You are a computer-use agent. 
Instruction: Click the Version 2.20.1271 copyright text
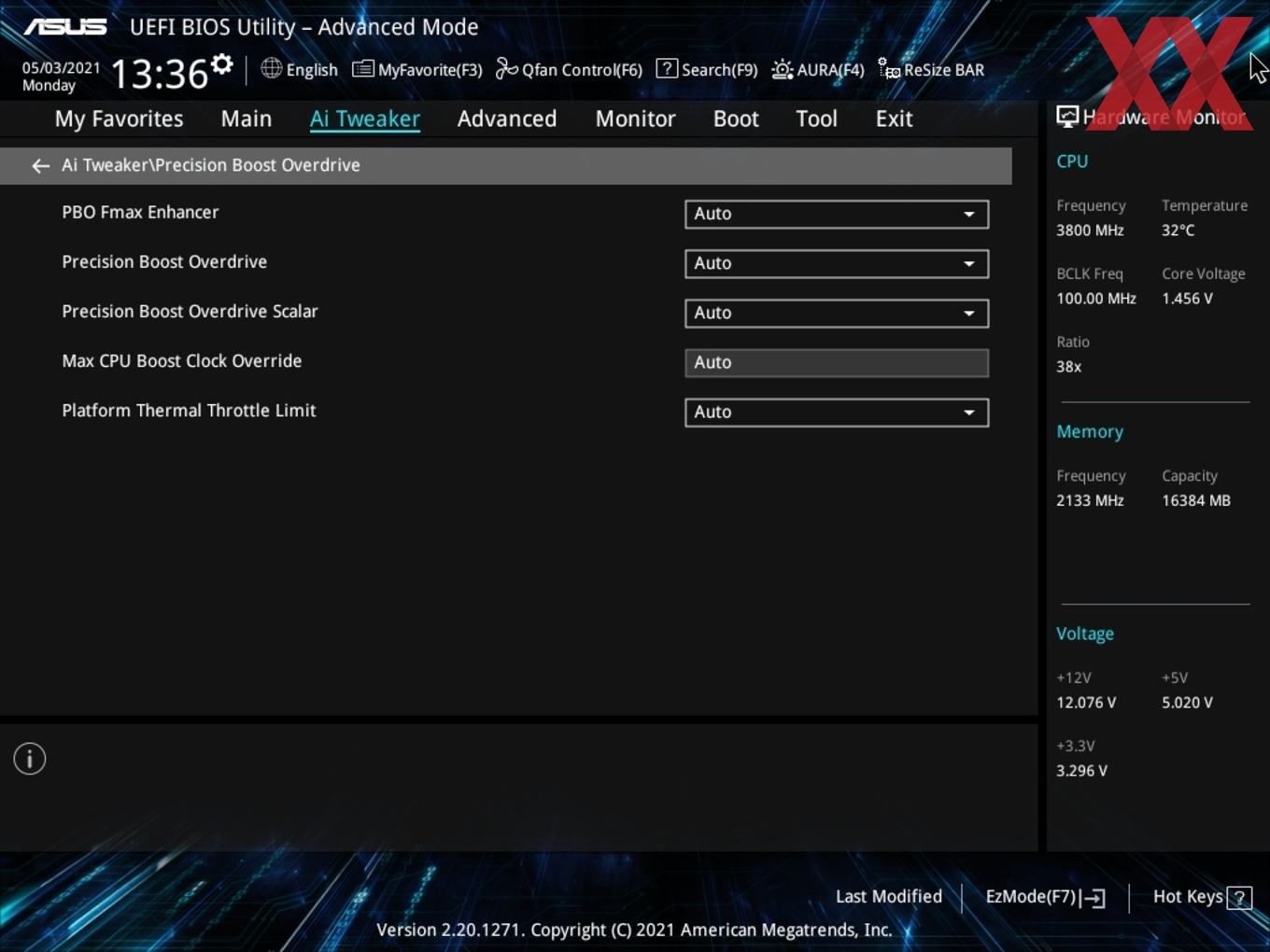[634, 930]
